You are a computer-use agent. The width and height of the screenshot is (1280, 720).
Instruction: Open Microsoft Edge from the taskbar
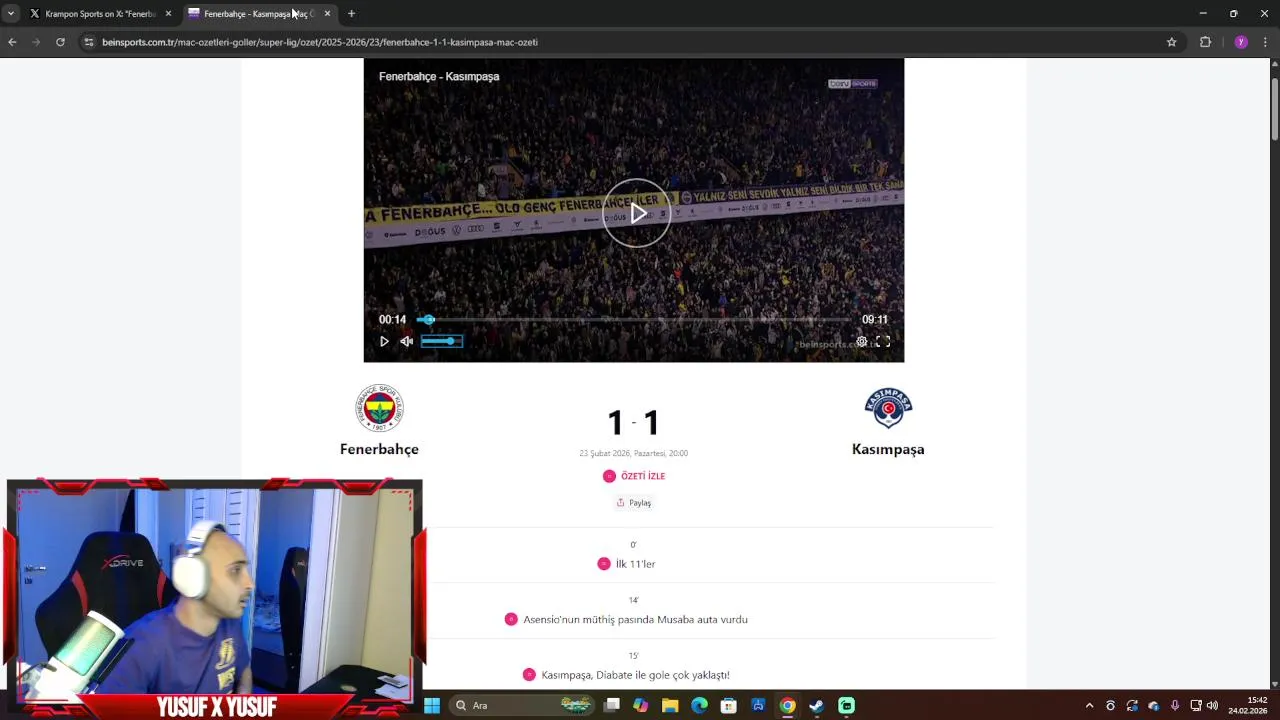point(700,705)
